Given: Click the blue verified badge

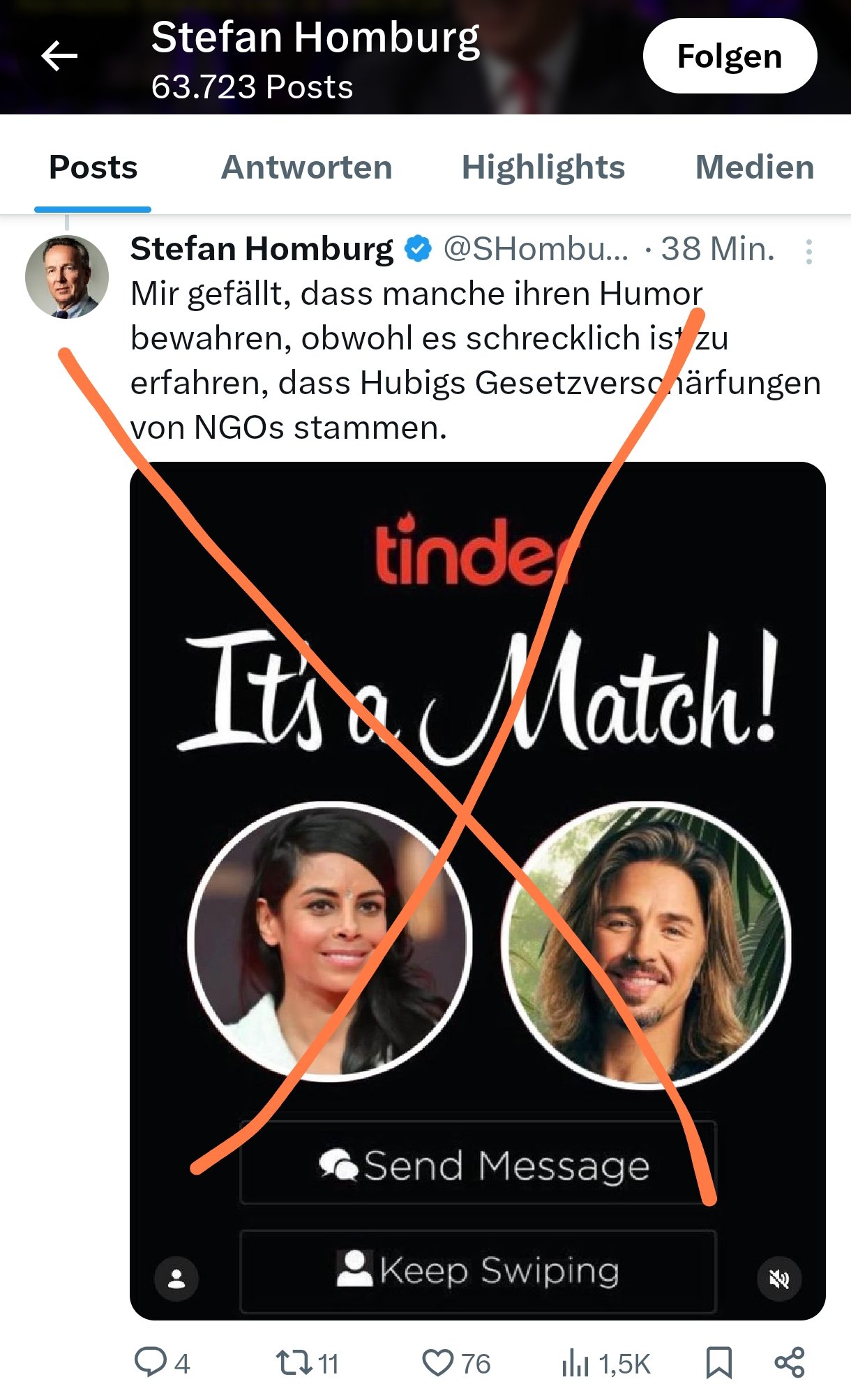Looking at the screenshot, I should [418, 249].
